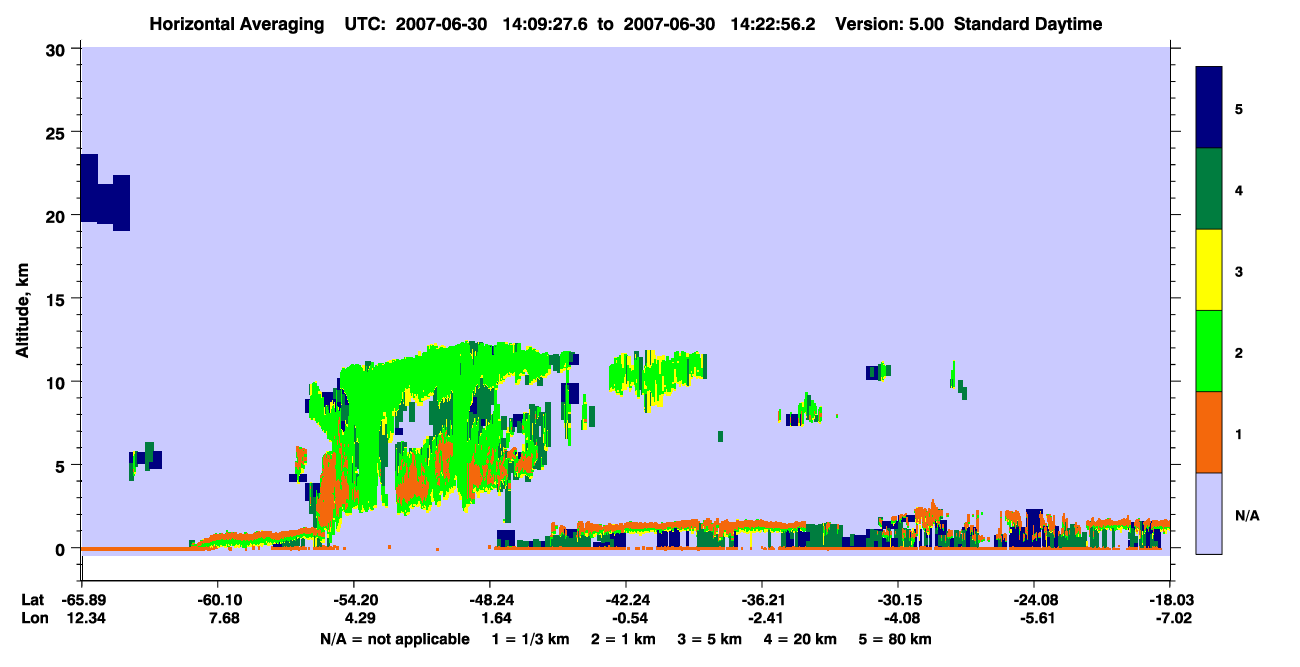The height and width of the screenshot is (667, 1300).
Task: Click latitude value -42.24
Action: [626, 600]
